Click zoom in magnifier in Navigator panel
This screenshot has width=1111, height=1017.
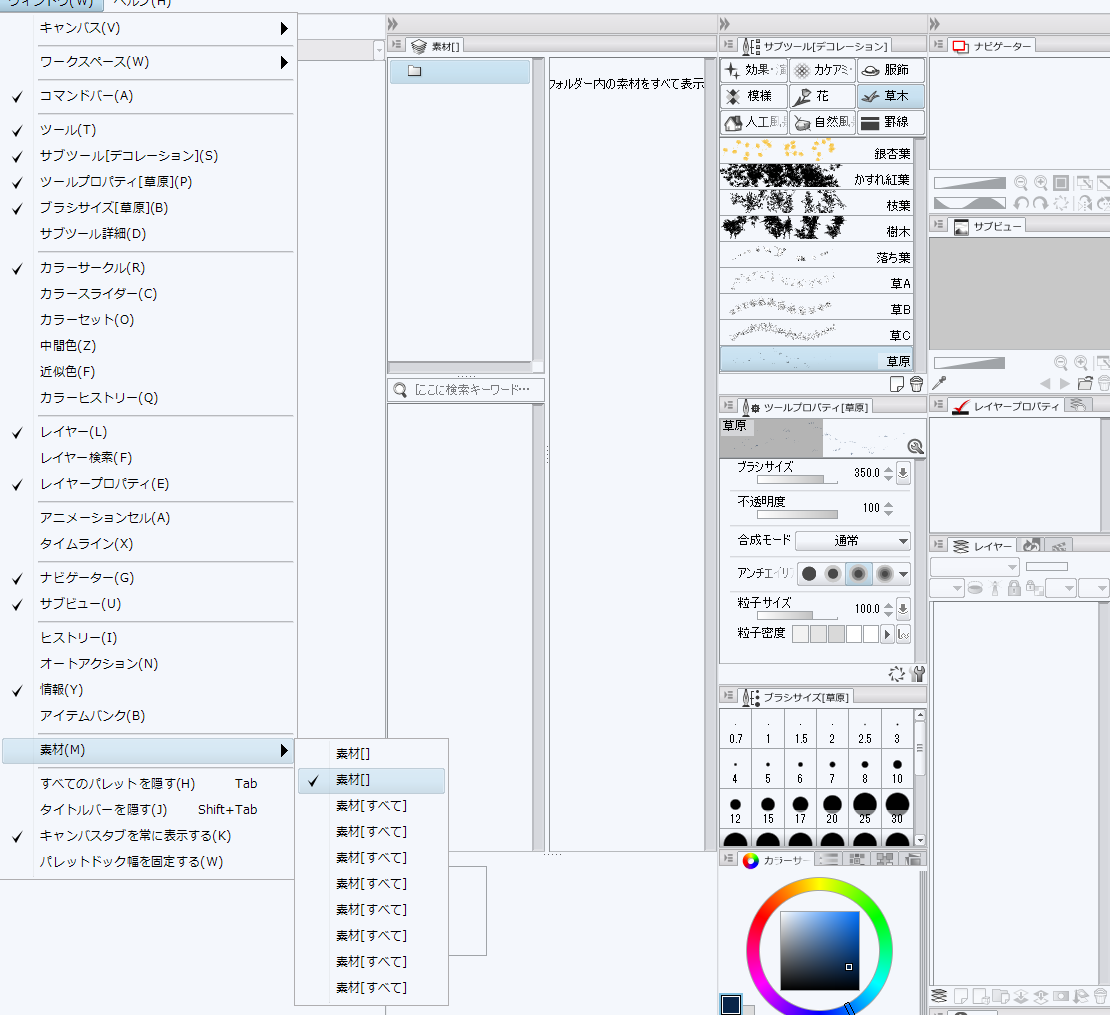point(1041,183)
